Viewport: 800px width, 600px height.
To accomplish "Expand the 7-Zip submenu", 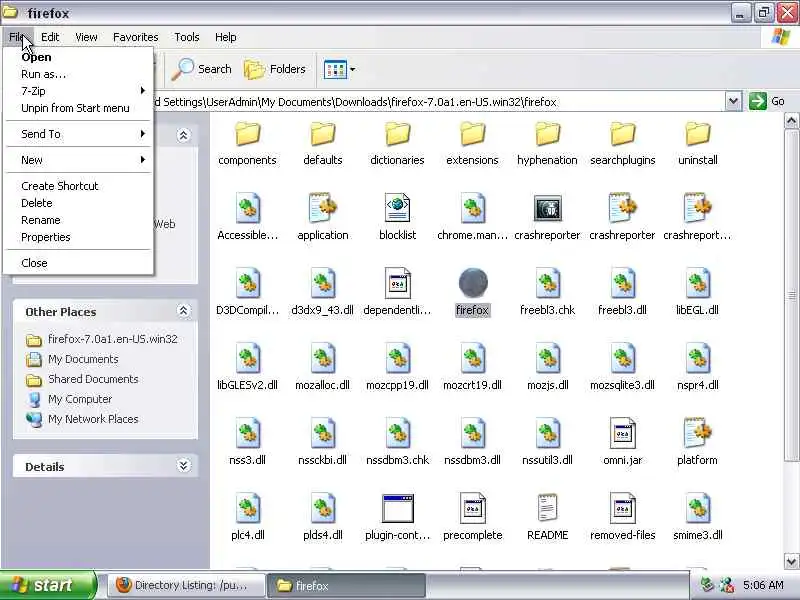I will [x=78, y=91].
